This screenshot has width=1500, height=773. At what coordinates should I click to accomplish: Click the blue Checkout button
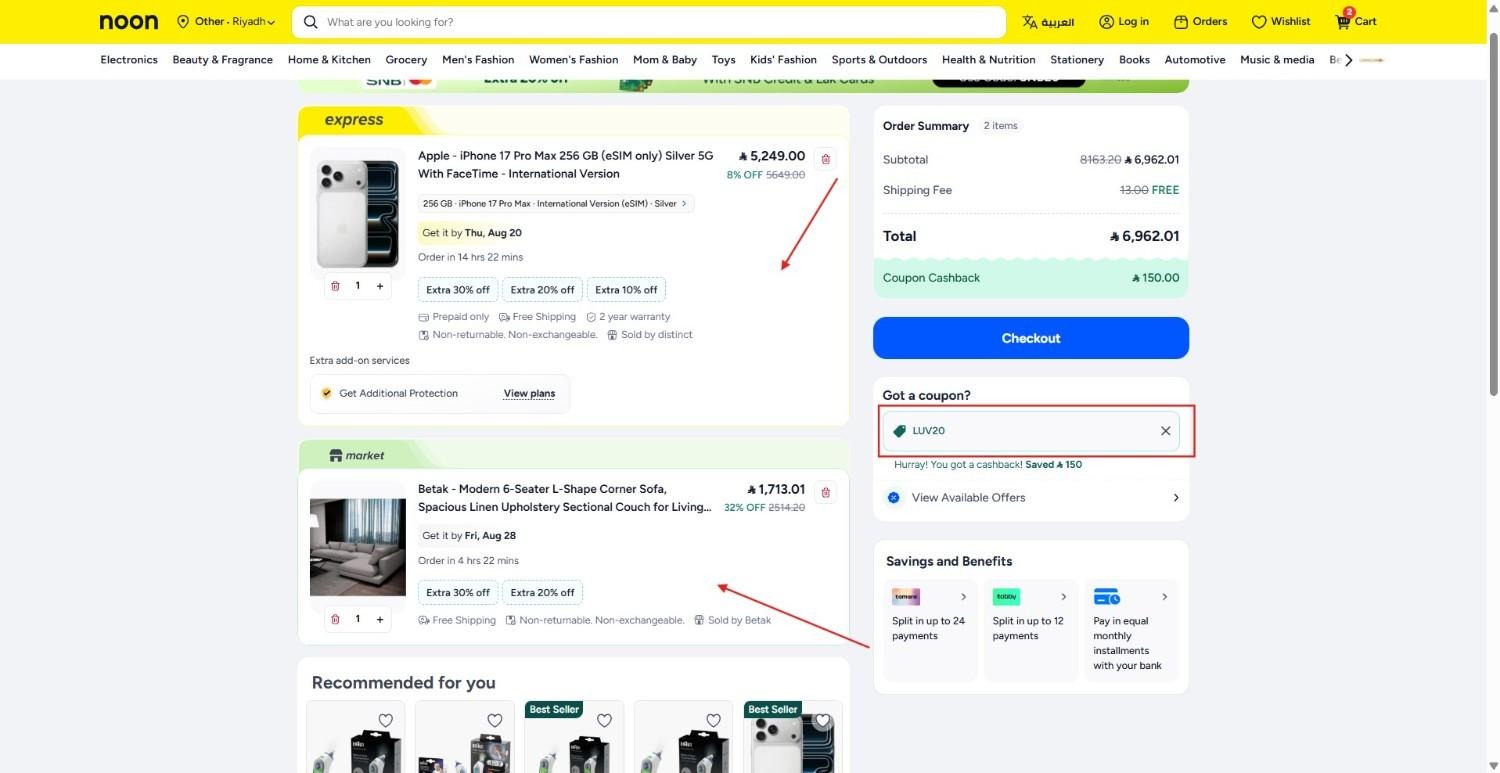pyautogui.click(x=1031, y=338)
